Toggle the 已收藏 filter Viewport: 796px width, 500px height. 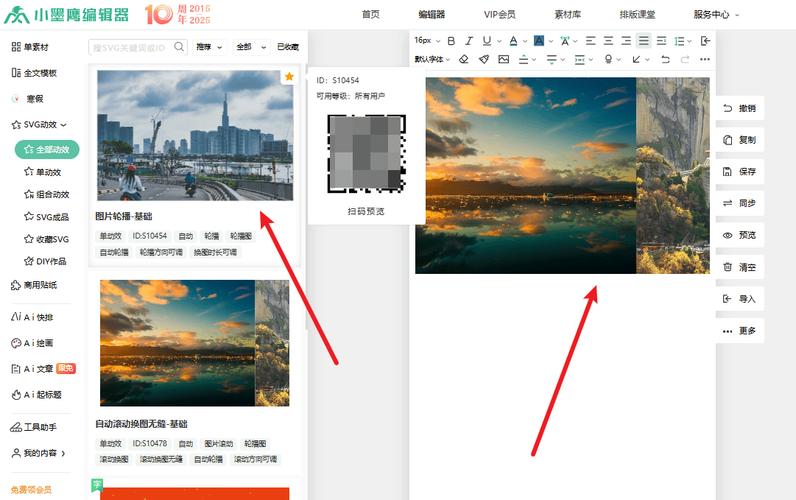288,47
